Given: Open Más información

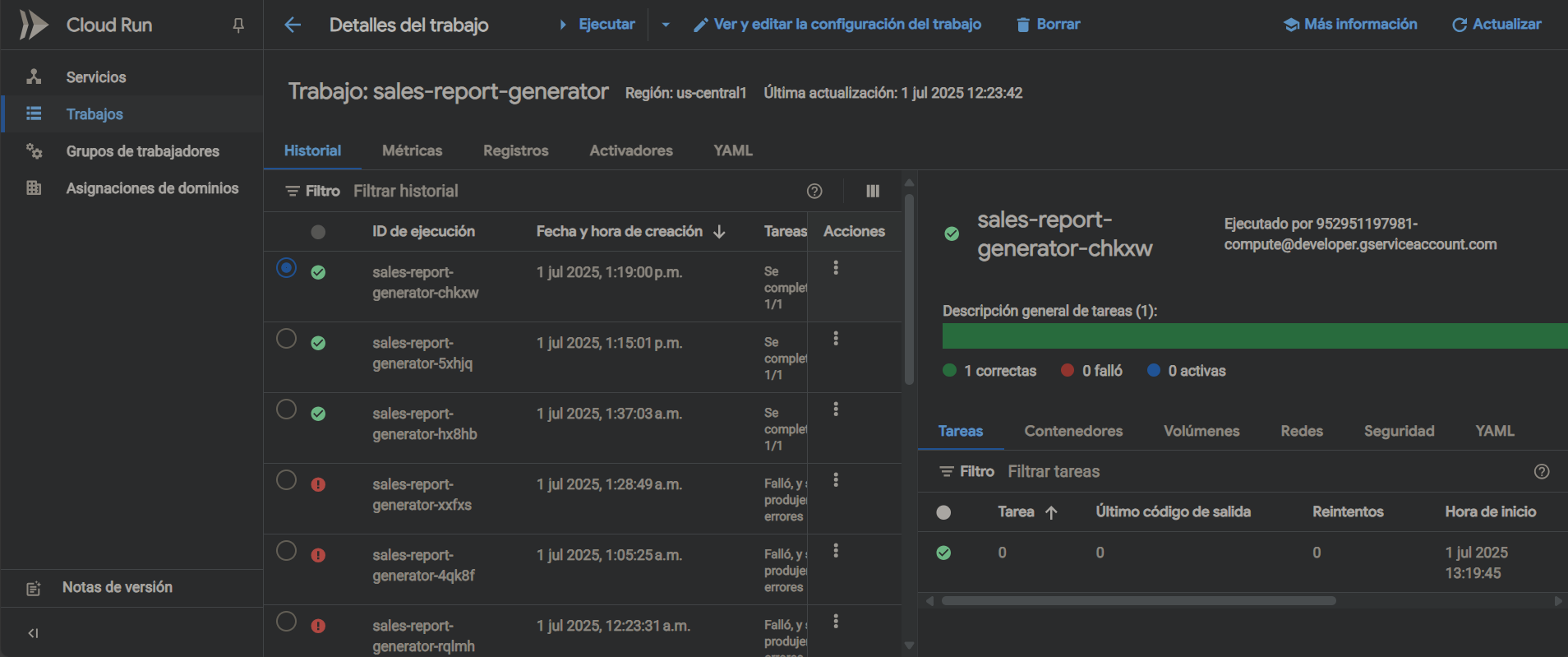Looking at the screenshot, I should [1350, 25].
